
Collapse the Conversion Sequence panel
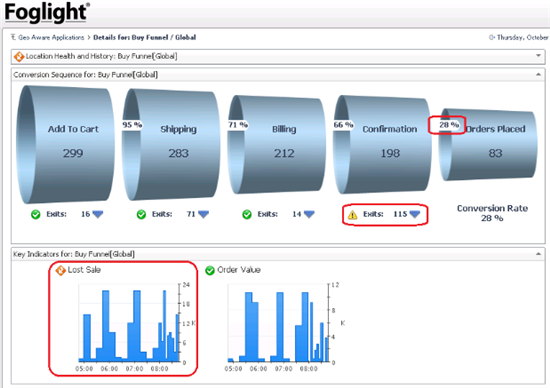pyautogui.click(x=538, y=74)
